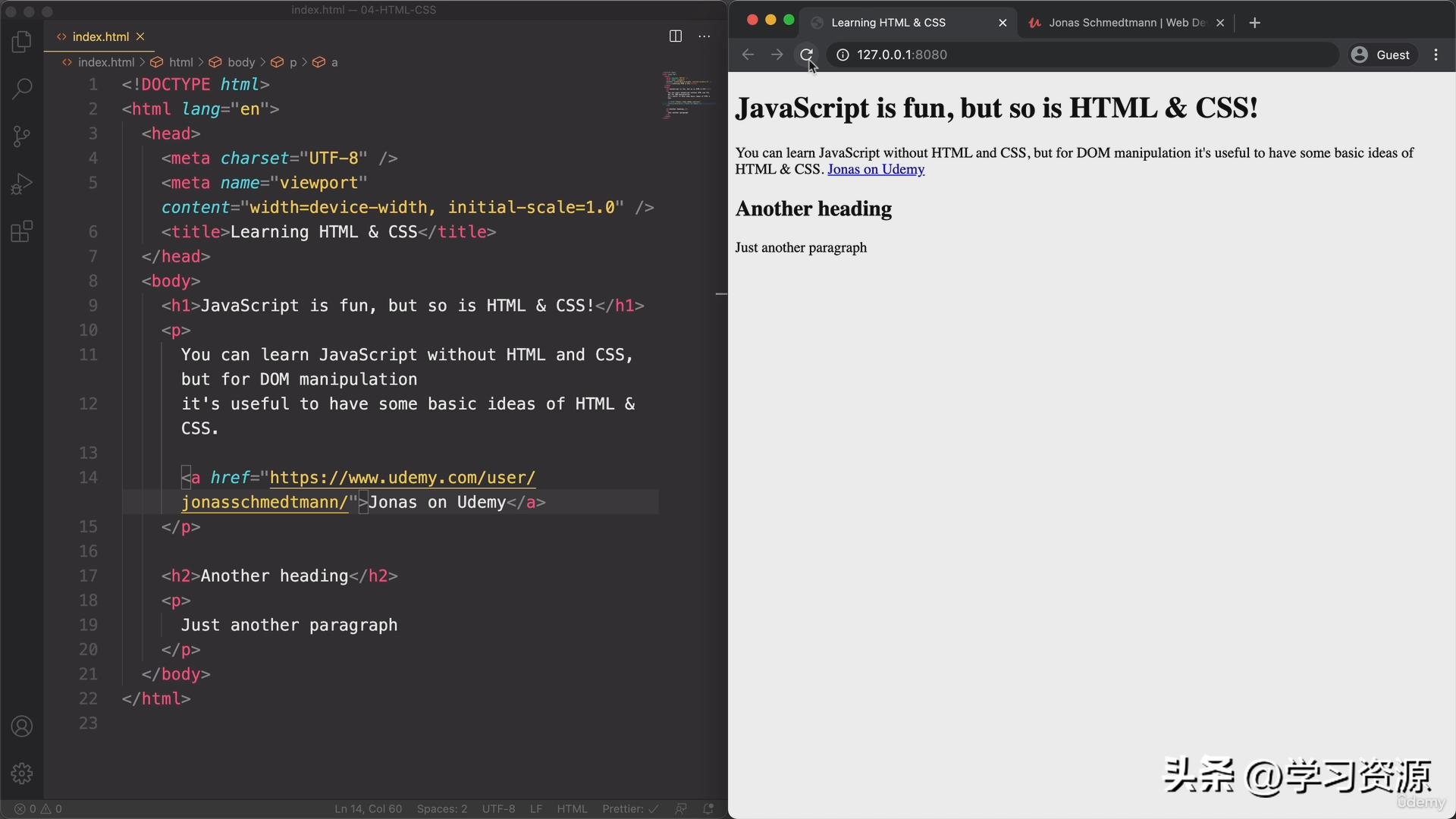This screenshot has width=1456, height=819.
Task: Select the index.html editor tab
Action: [99, 36]
